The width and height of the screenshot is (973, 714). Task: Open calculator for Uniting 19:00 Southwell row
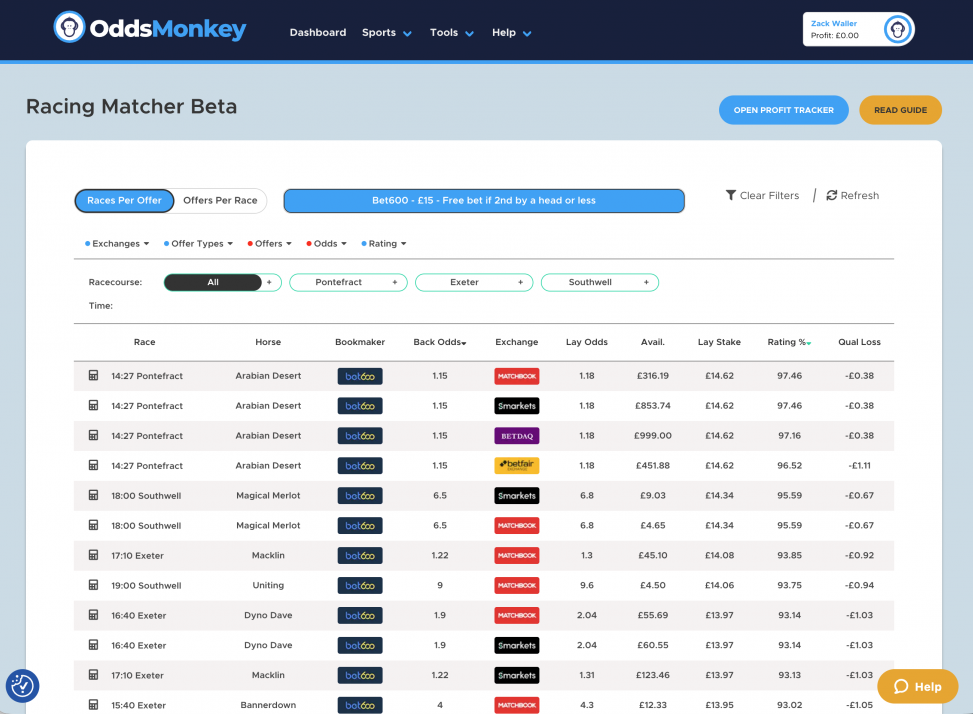pos(93,585)
